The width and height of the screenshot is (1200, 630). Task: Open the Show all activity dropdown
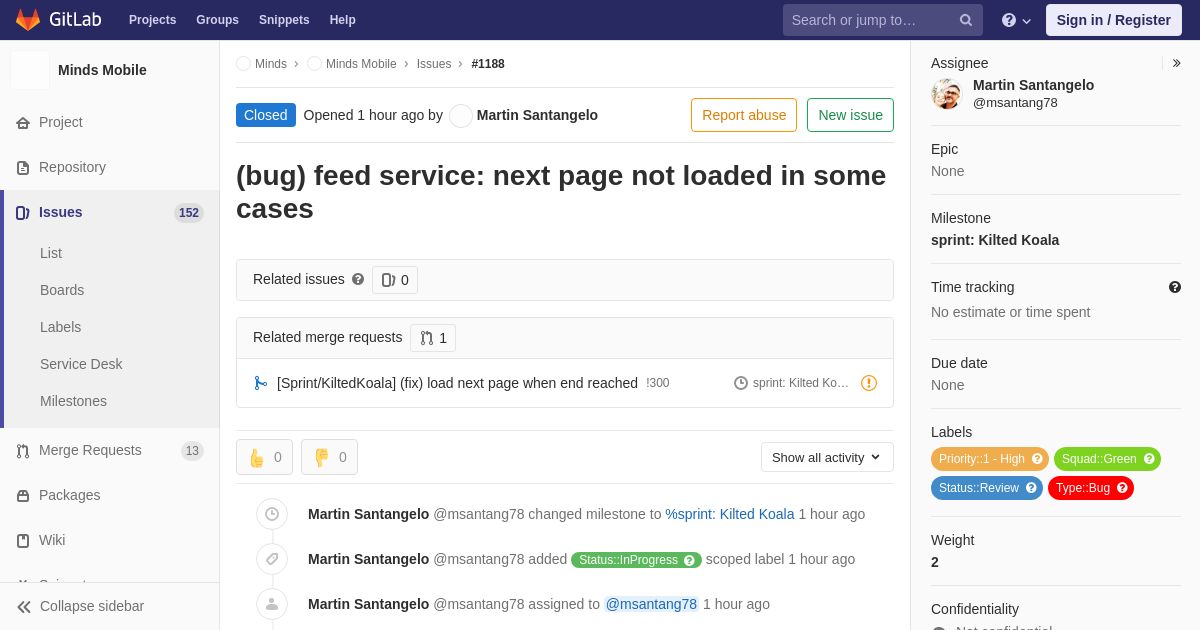coord(827,457)
